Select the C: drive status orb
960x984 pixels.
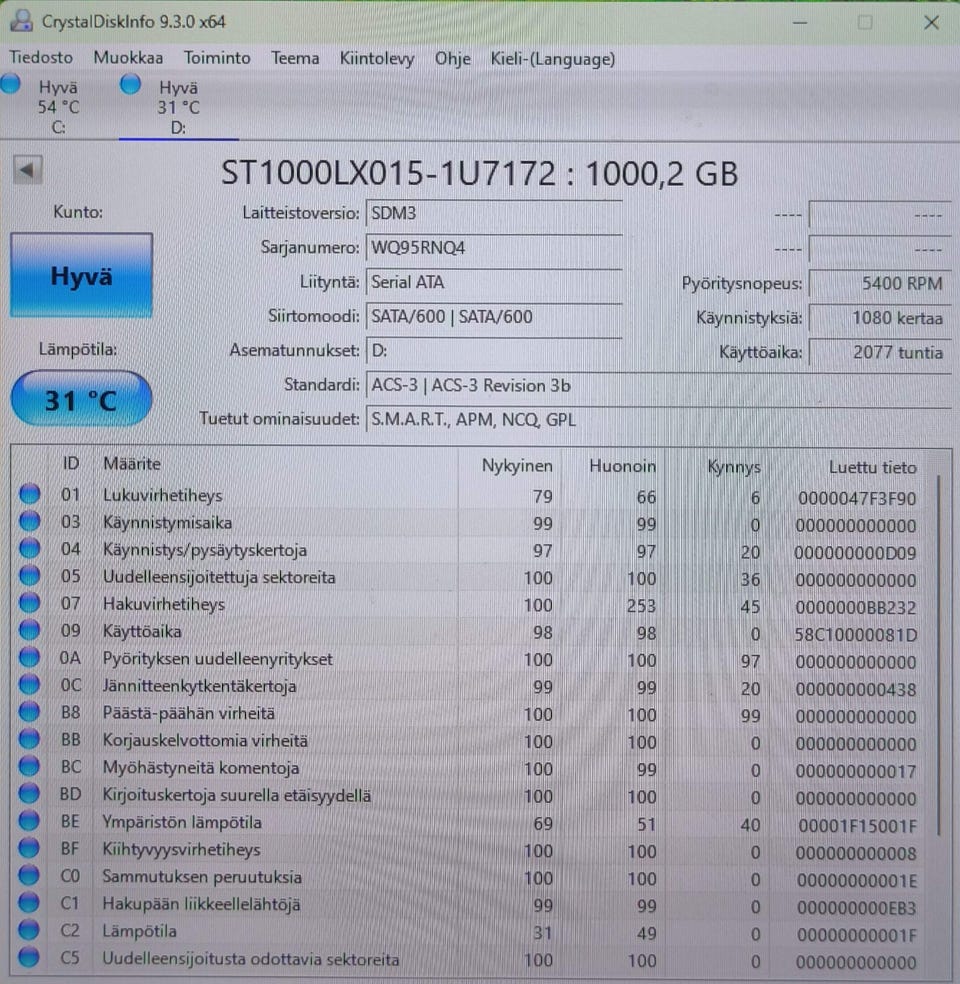click(x=11, y=85)
